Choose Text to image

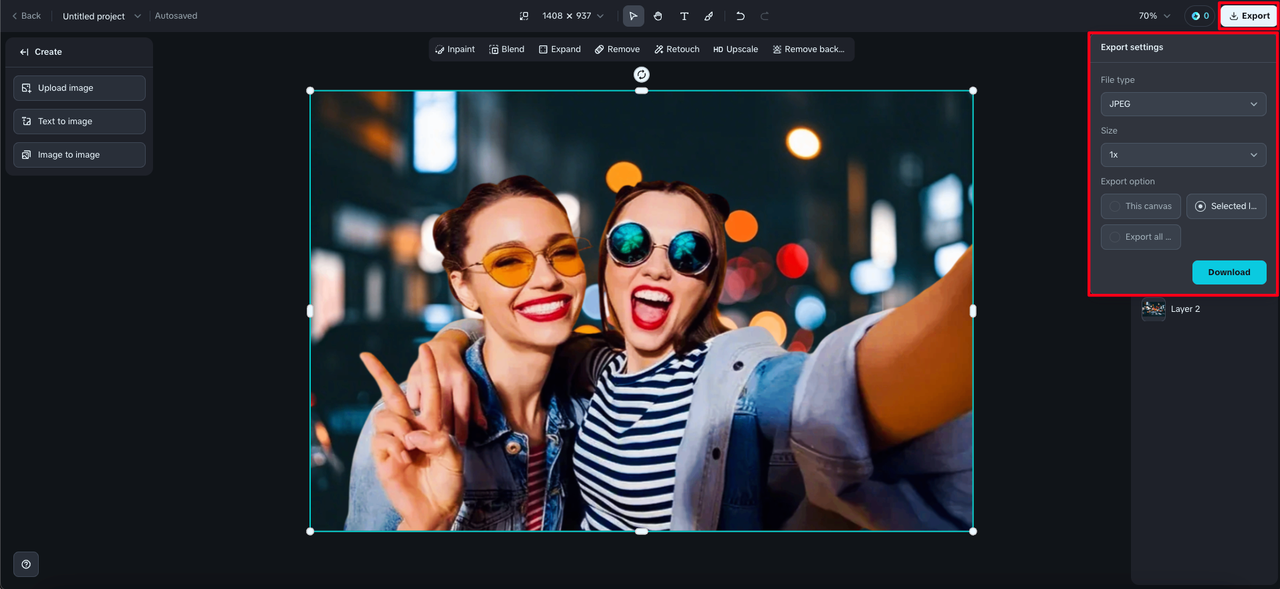coord(79,121)
